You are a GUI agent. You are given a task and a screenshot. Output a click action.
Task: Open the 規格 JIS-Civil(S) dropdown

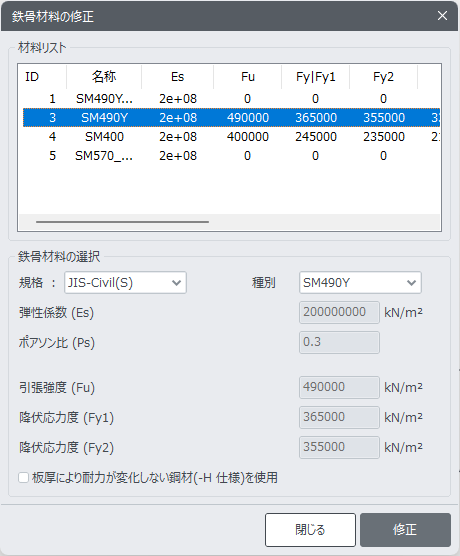[125, 283]
